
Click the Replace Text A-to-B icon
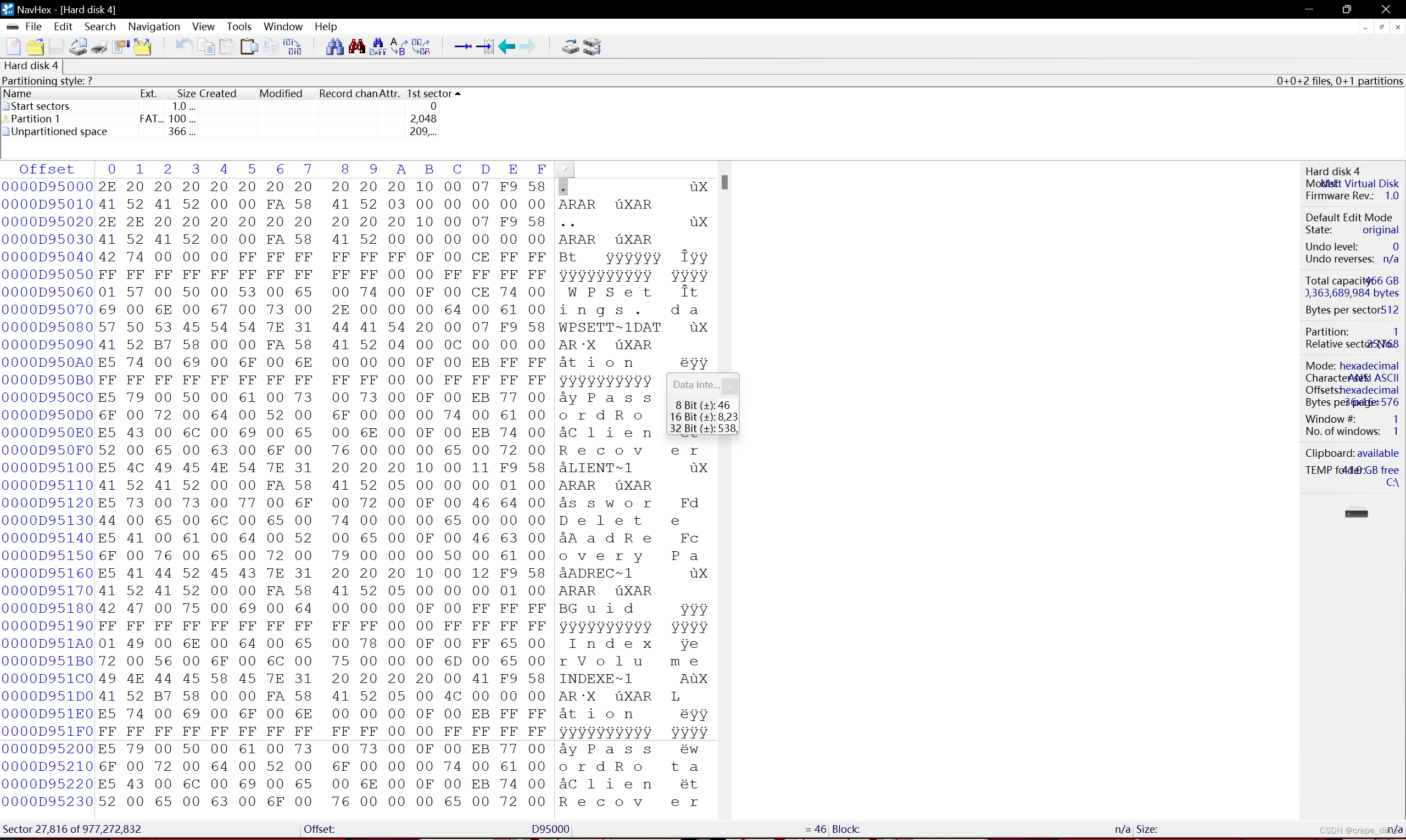click(x=399, y=47)
